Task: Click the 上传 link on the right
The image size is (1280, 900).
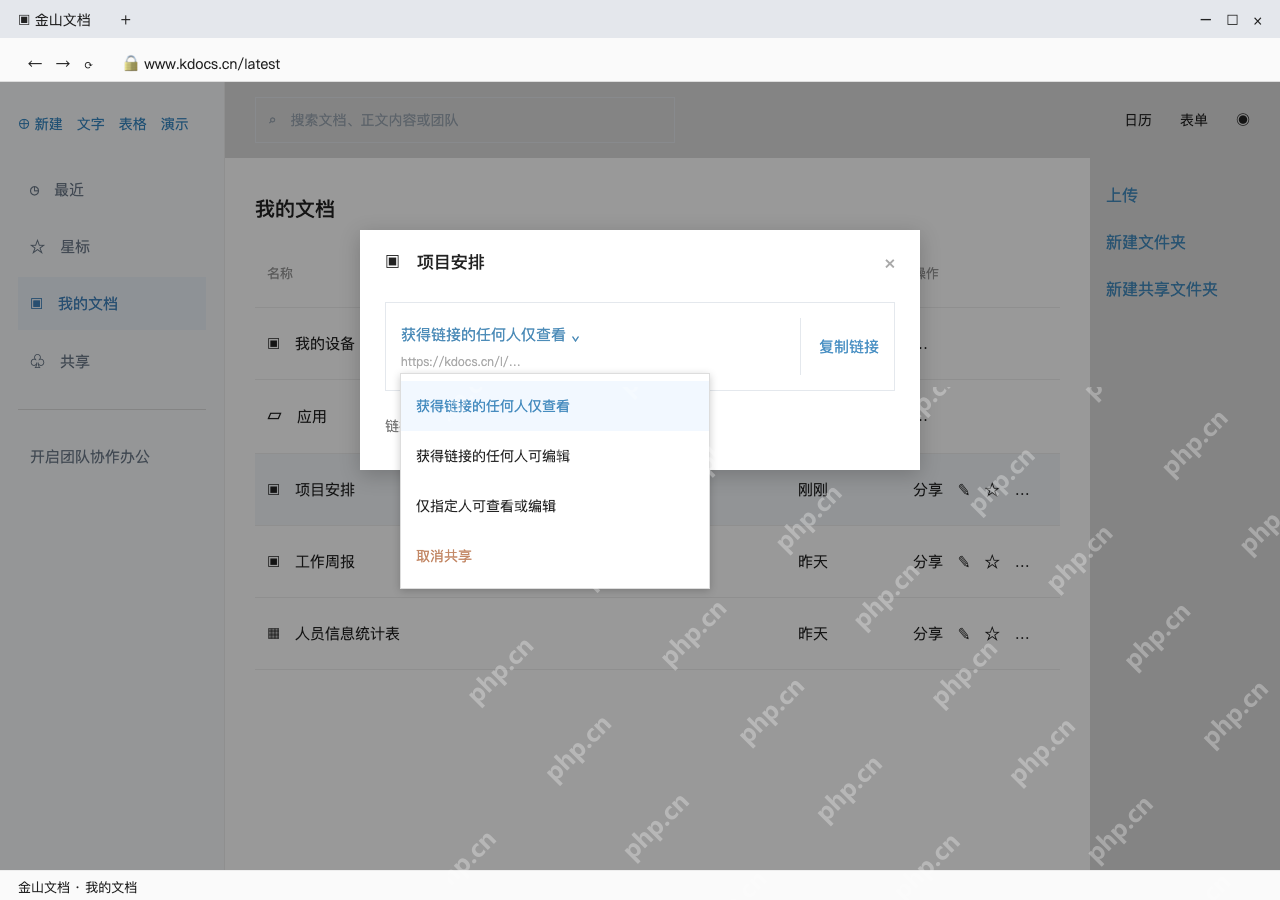Action: pyautogui.click(x=1122, y=195)
